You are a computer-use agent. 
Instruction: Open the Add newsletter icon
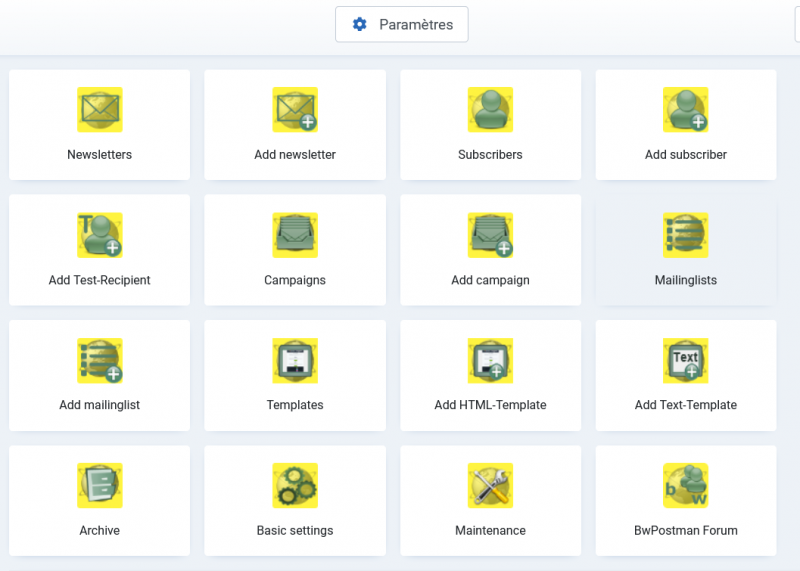pos(295,110)
